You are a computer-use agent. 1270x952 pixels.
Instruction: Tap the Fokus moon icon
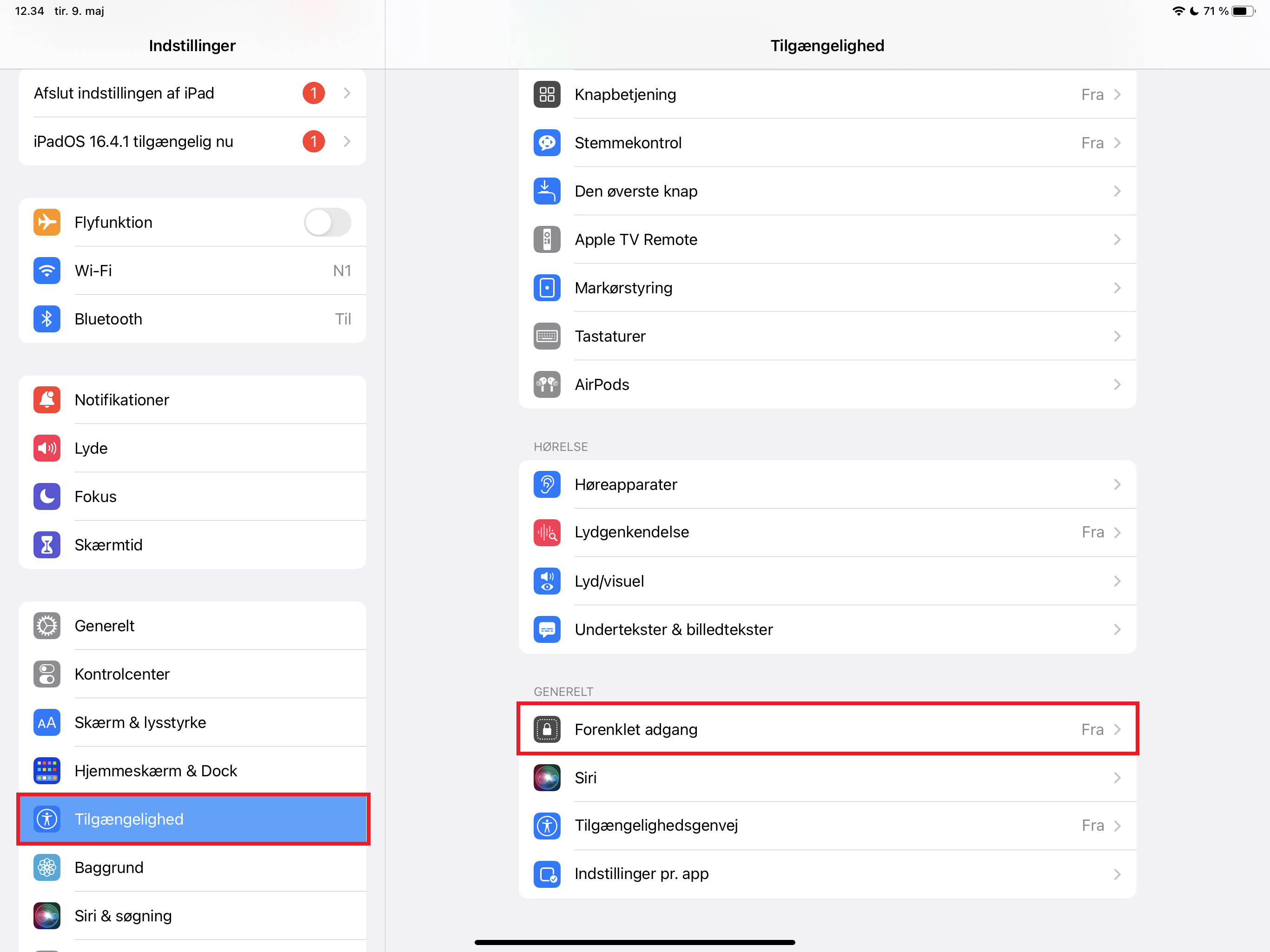click(x=46, y=496)
